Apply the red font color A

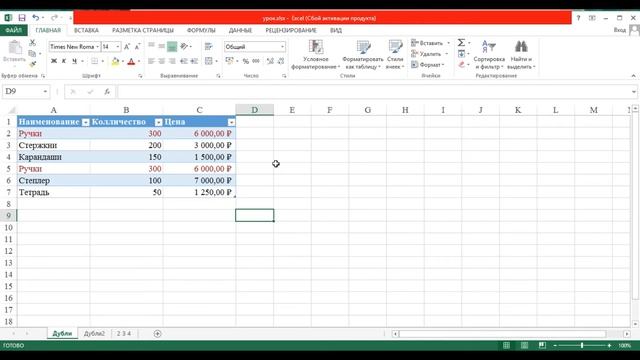(x=131, y=61)
